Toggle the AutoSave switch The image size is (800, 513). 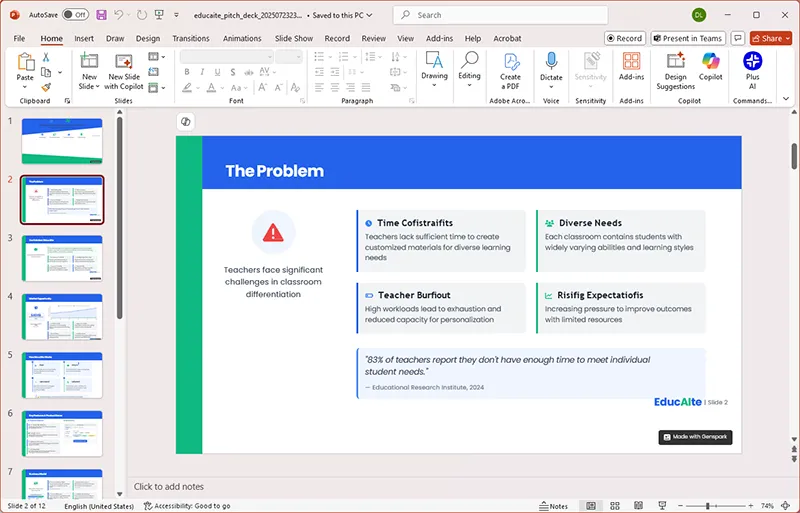click(75, 15)
